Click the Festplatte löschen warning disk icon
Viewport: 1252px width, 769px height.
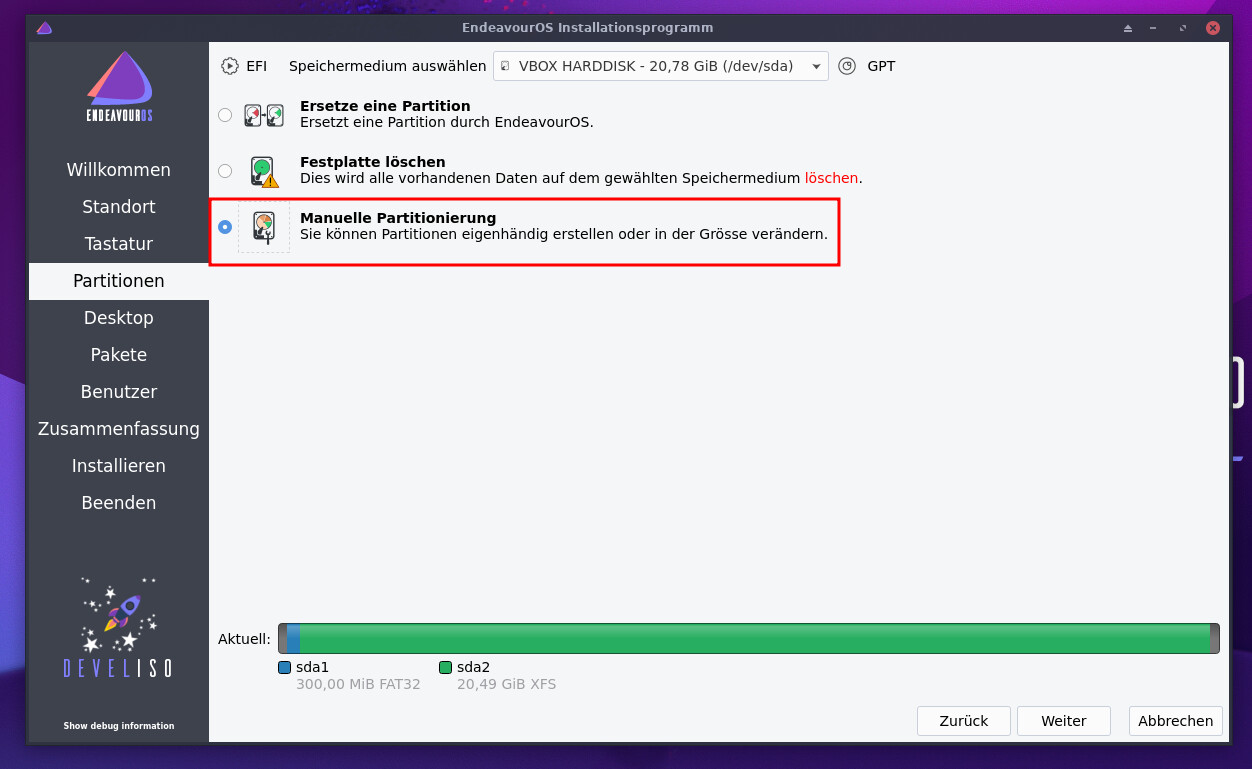[x=264, y=171]
